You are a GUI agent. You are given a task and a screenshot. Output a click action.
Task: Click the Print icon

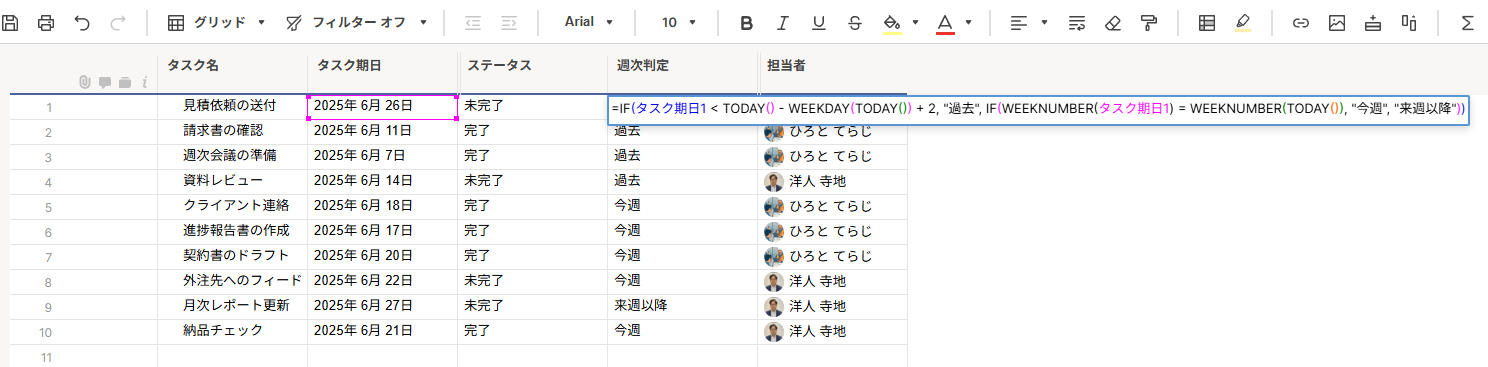tap(46, 22)
